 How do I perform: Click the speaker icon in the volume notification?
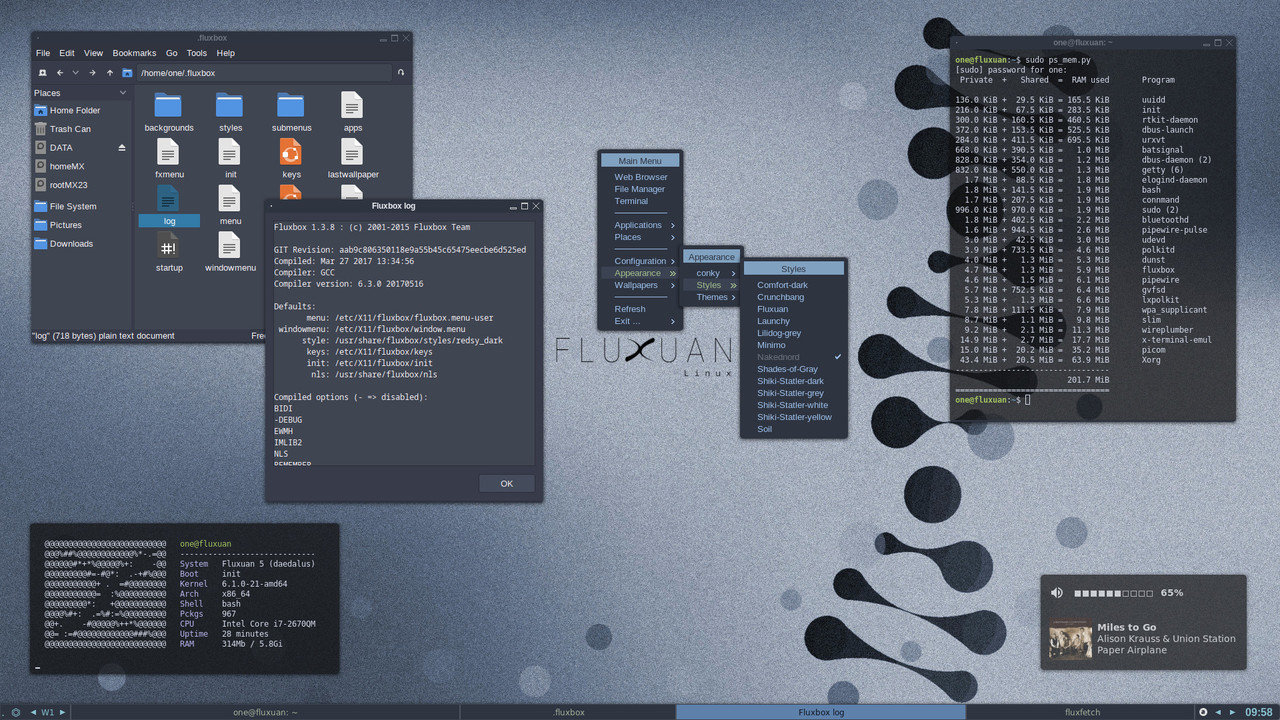pyautogui.click(x=1057, y=593)
